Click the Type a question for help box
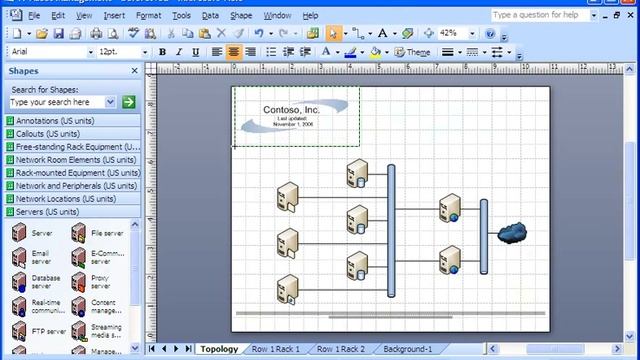 tap(540, 16)
